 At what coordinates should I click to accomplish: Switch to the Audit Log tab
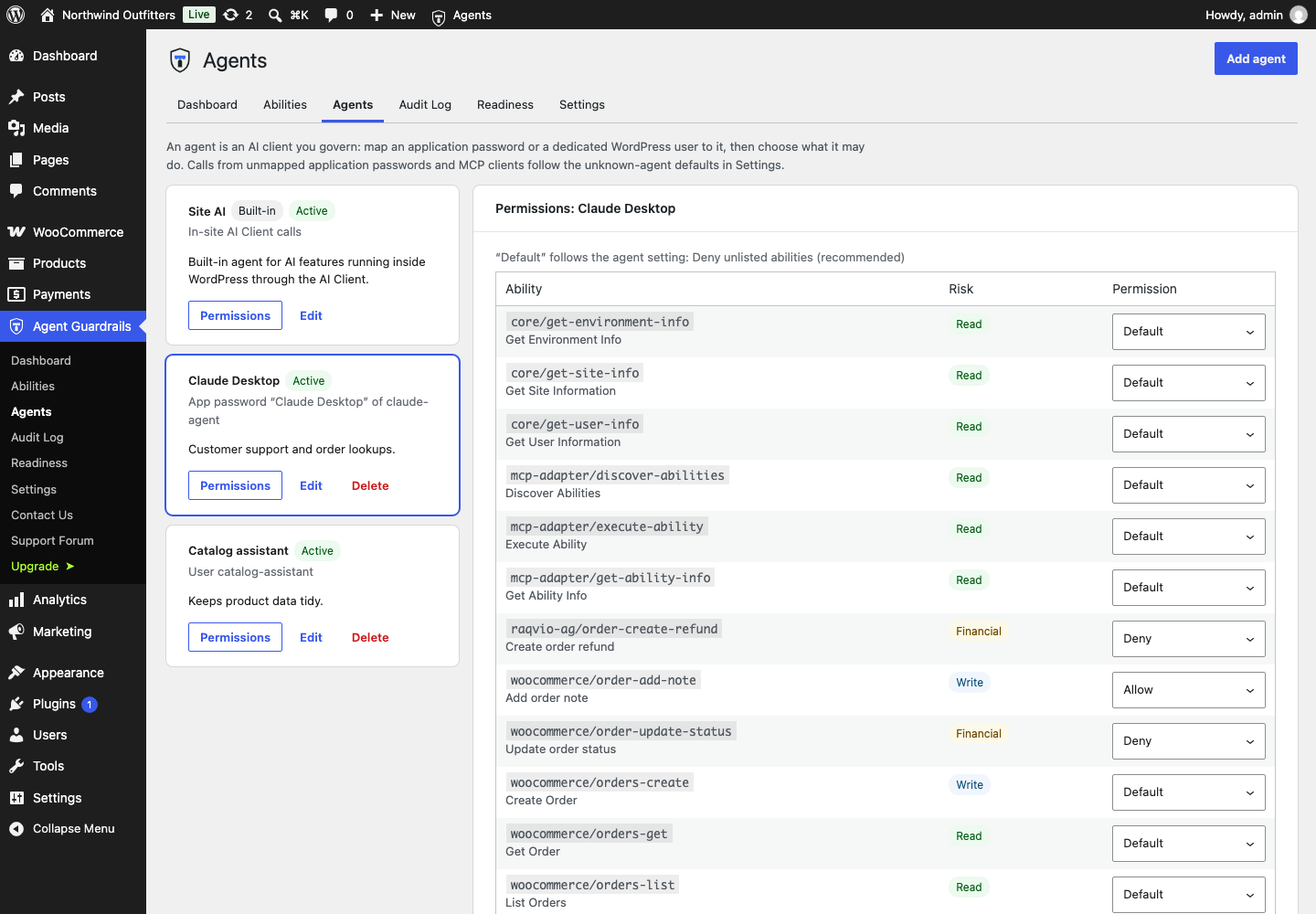pos(425,105)
